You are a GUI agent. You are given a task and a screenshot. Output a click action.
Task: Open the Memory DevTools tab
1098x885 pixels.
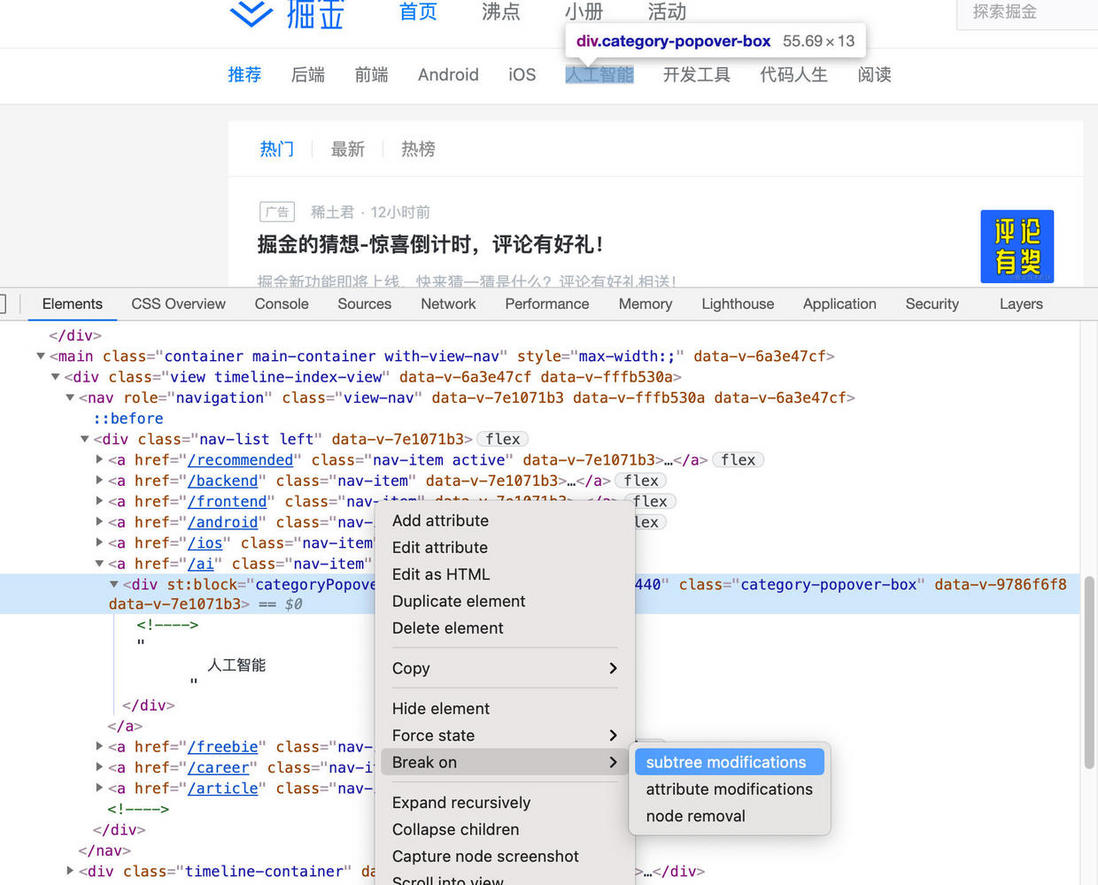coord(645,304)
